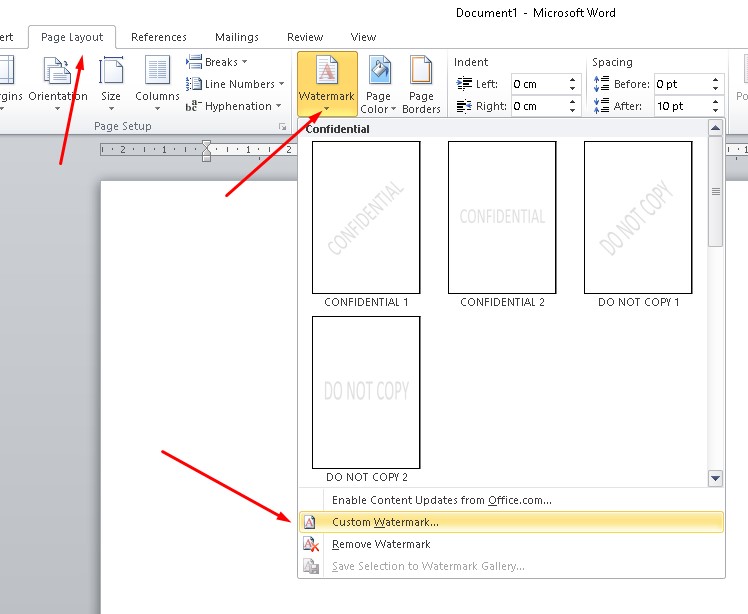Switch to the View tab

click(x=363, y=37)
